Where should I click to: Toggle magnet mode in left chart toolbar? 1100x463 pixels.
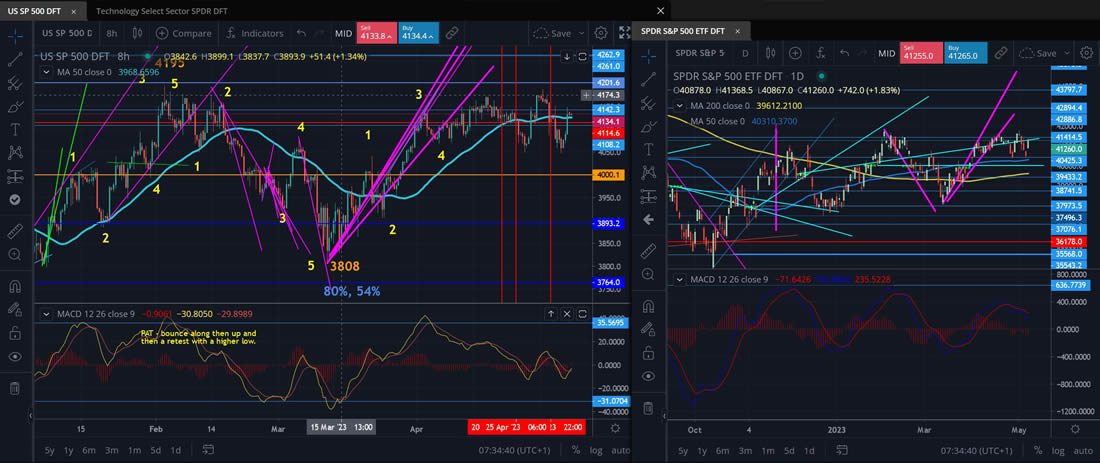pyautogui.click(x=15, y=286)
